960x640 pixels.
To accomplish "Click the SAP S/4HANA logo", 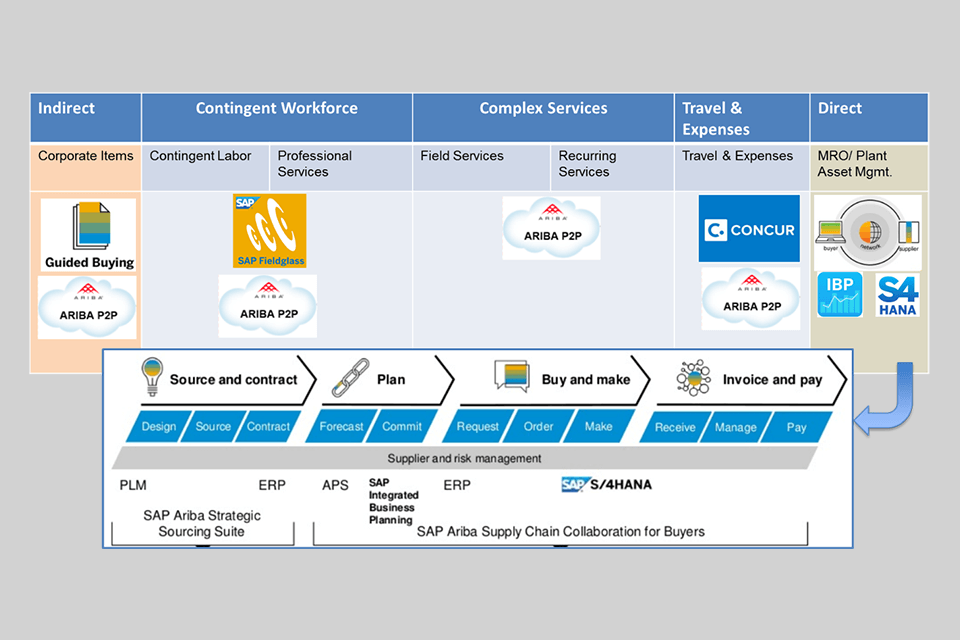I will pyautogui.click(x=606, y=484).
